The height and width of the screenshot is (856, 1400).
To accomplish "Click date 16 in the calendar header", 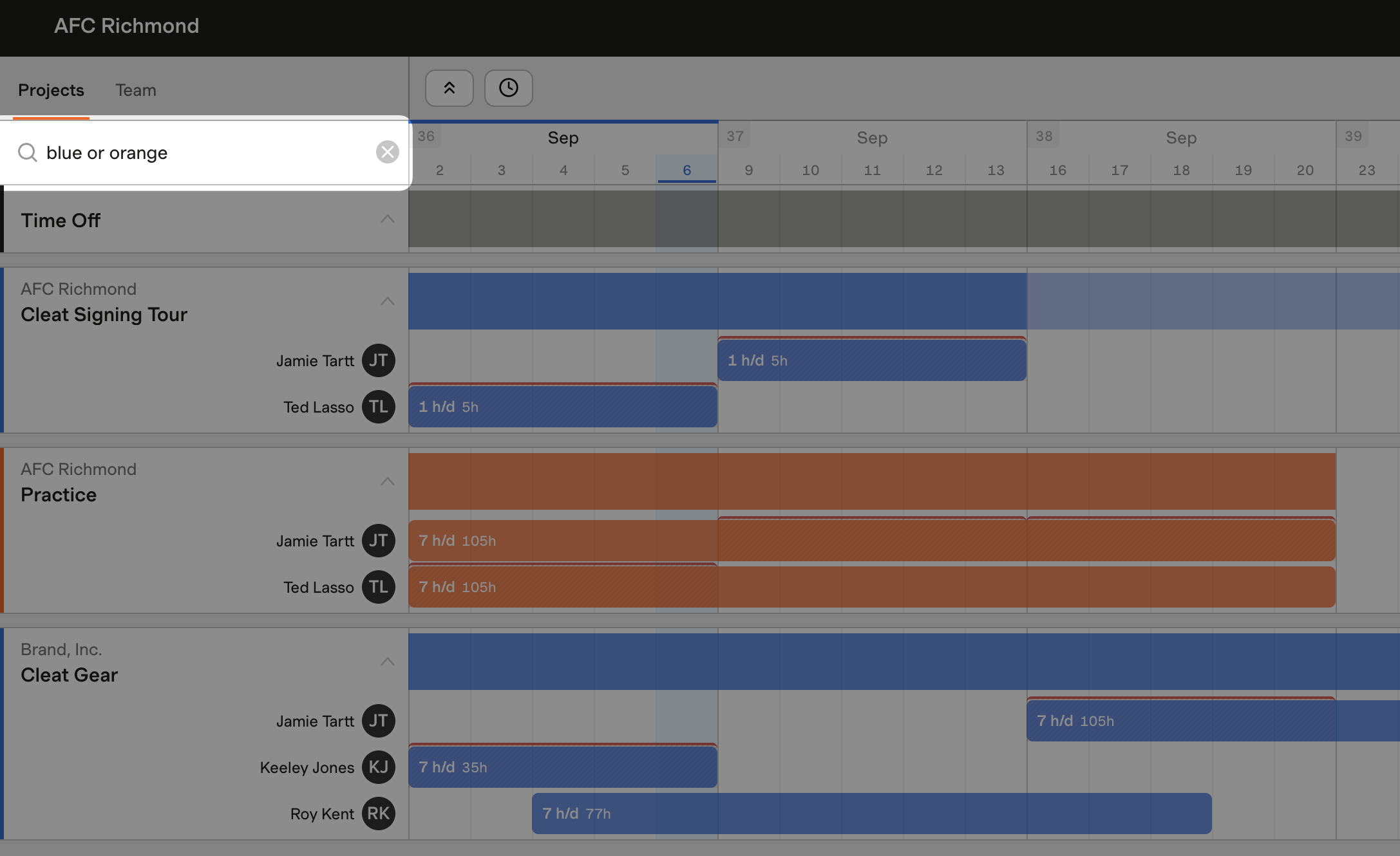I will pyautogui.click(x=1058, y=170).
